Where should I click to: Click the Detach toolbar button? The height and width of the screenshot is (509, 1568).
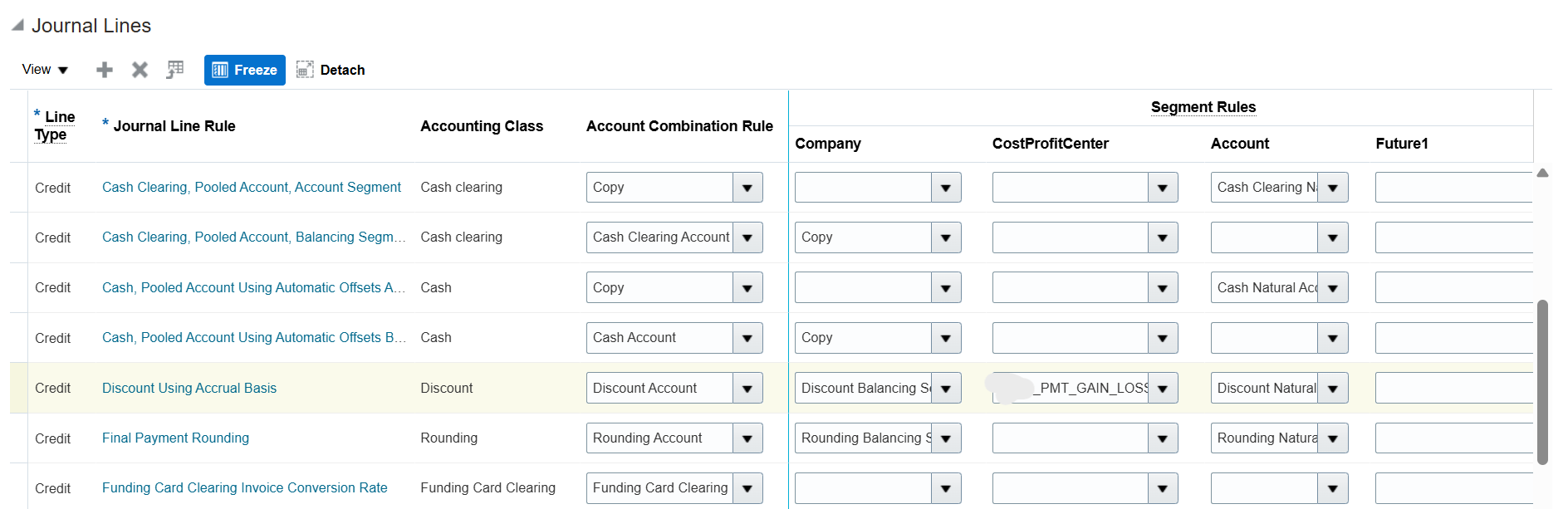pyautogui.click(x=331, y=71)
